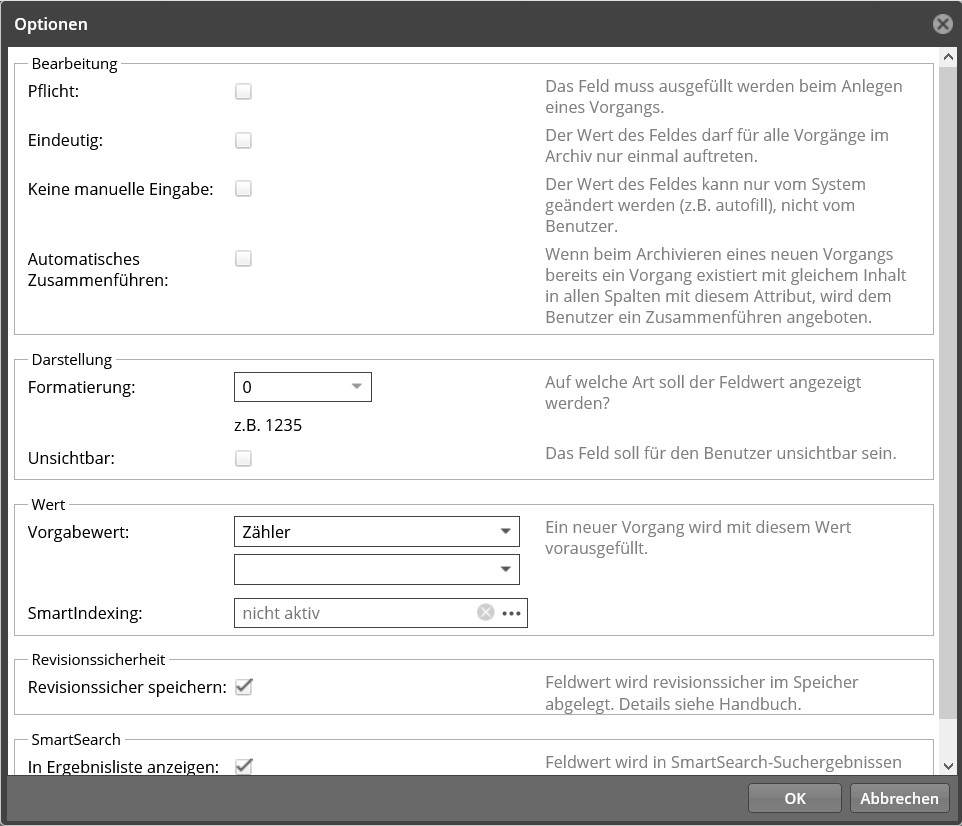Click 'Das Feld soll für den Benutzer unsichtbar sein.'
The height and width of the screenshot is (826, 962).
[x=721, y=454]
